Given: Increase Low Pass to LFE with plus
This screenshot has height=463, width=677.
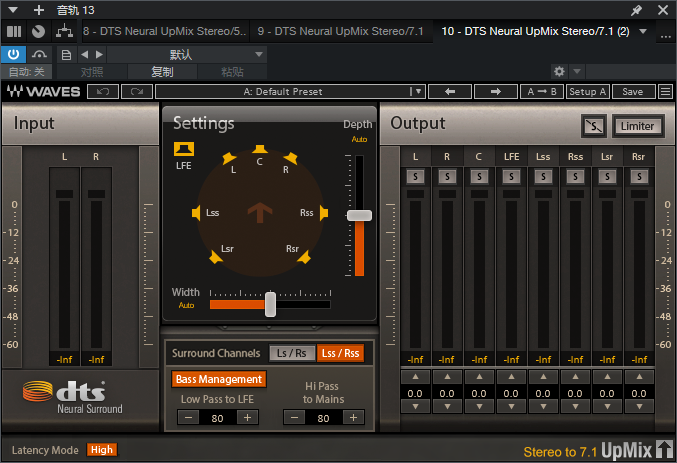Looking at the screenshot, I should coord(246,417).
